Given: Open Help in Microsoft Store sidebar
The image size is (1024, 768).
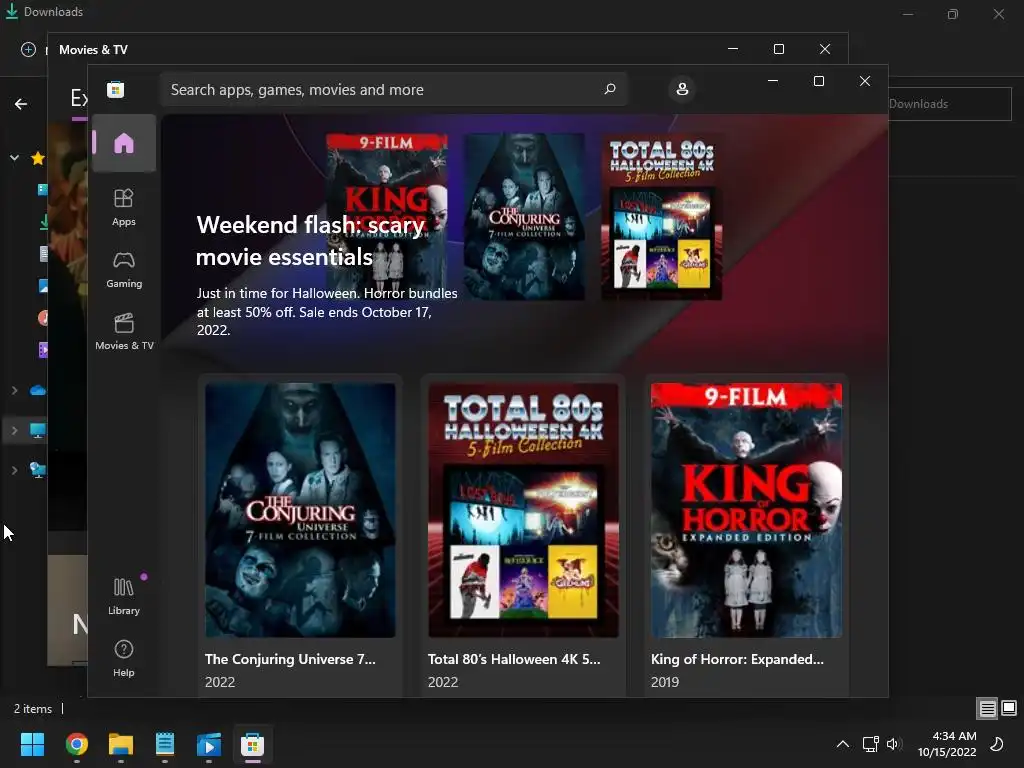Looking at the screenshot, I should tap(123, 658).
